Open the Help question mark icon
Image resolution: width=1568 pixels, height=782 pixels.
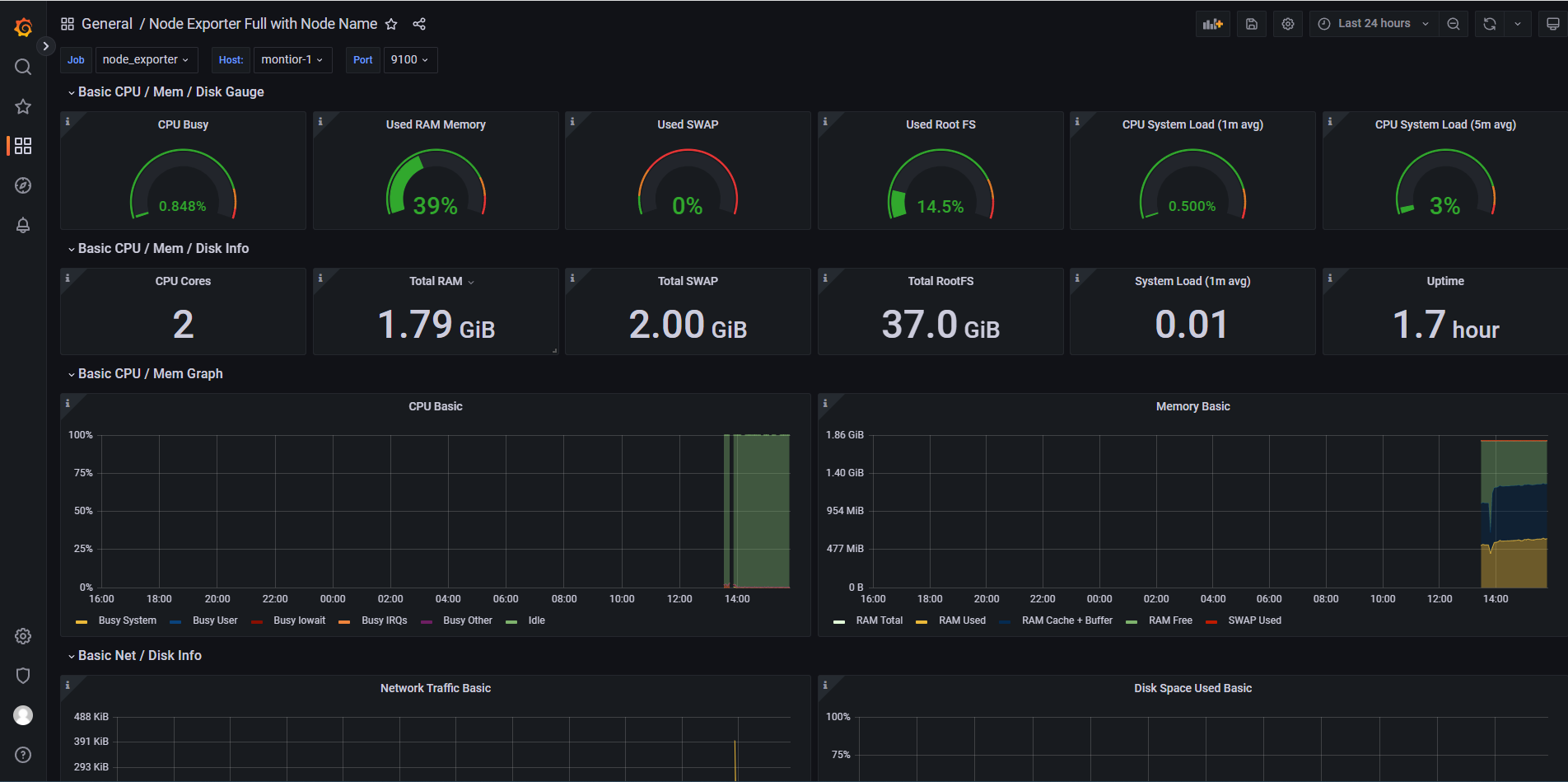click(x=23, y=755)
